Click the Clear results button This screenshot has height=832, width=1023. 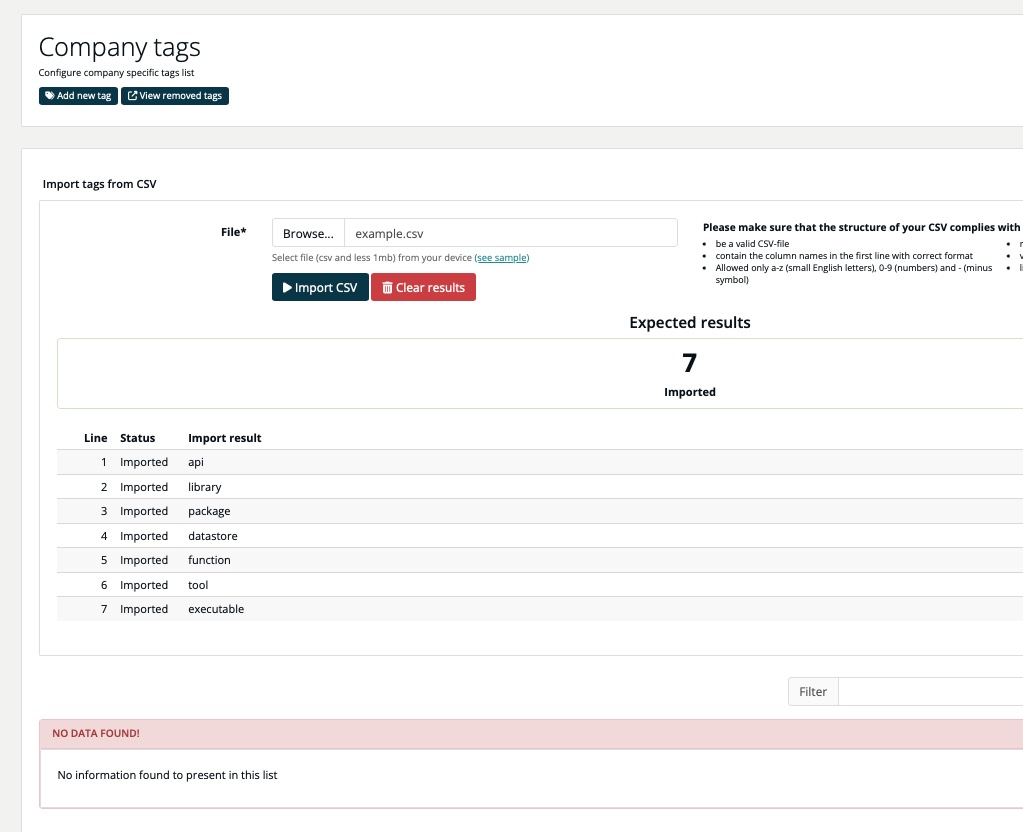pyautogui.click(x=423, y=287)
